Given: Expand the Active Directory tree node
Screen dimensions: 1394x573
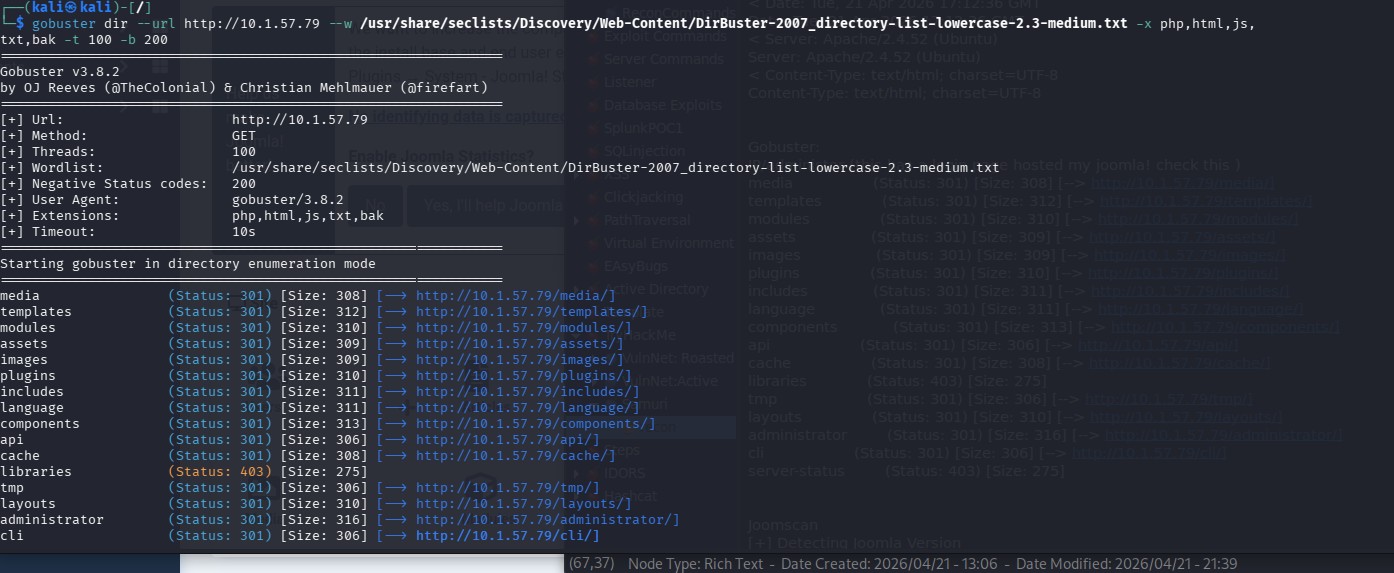Looking at the screenshot, I should click(x=576, y=290).
